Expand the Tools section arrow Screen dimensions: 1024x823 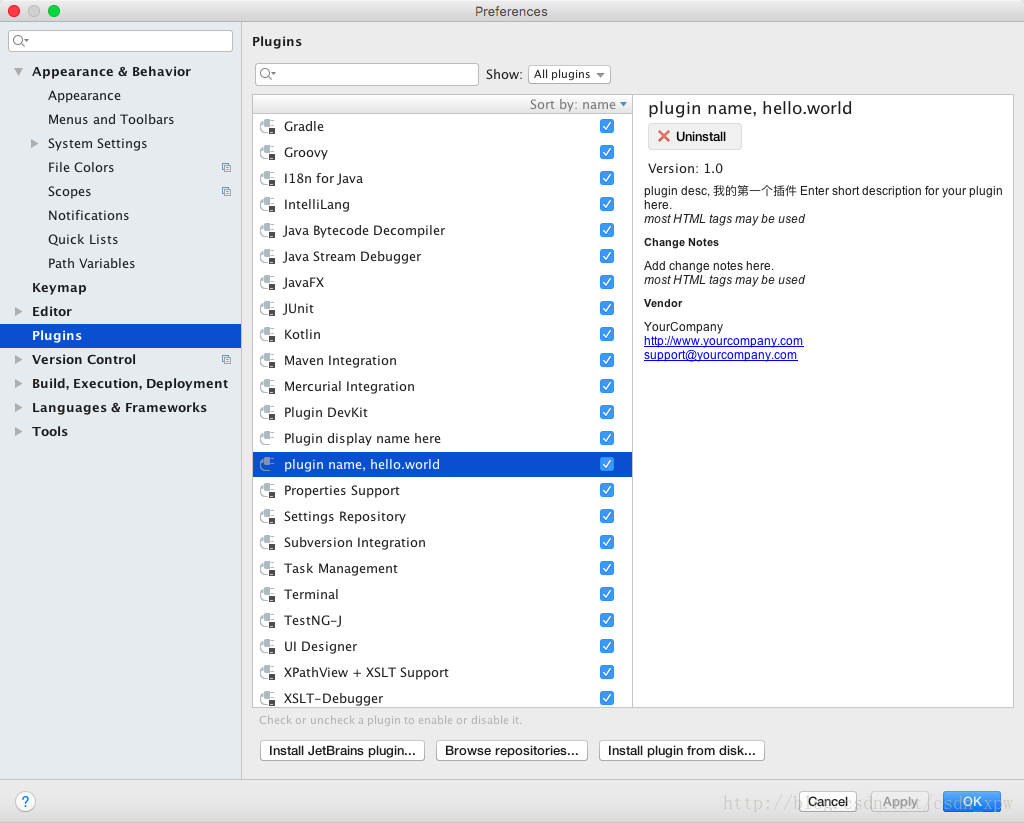pyautogui.click(x=18, y=432)
